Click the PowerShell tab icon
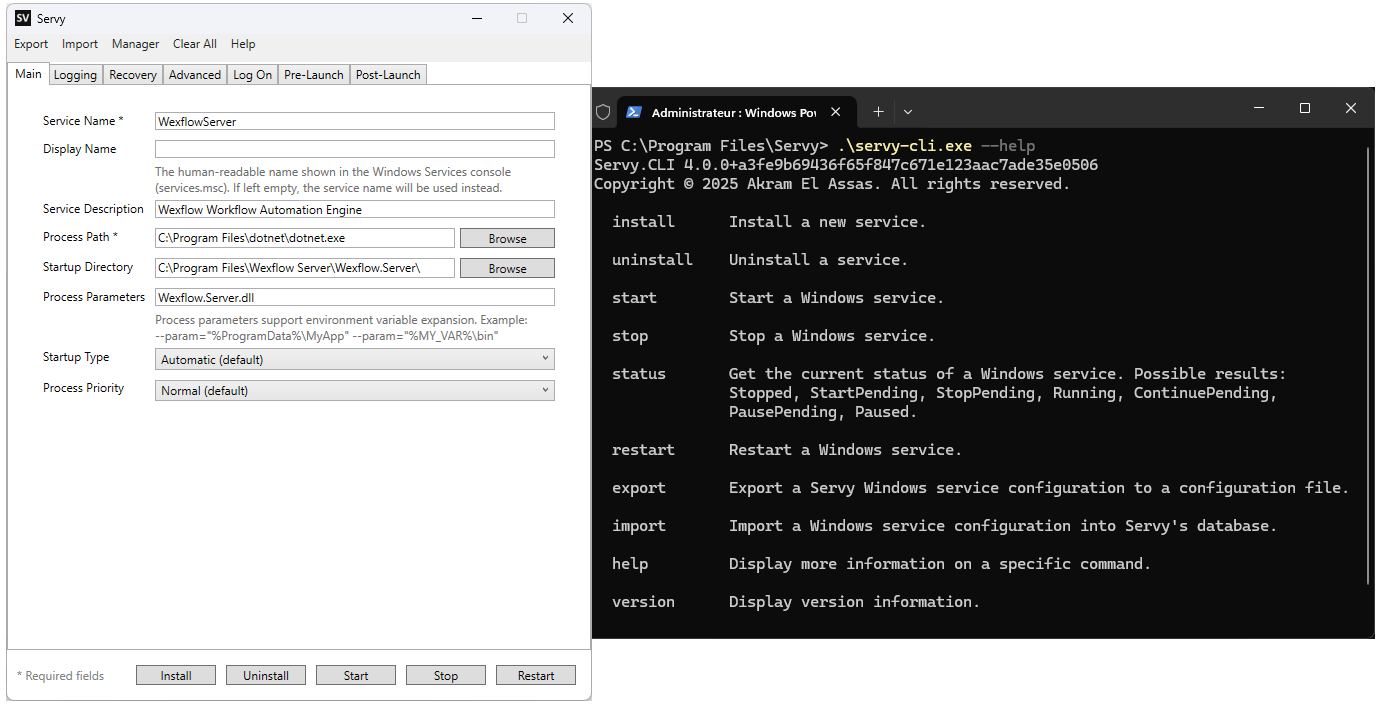The image size is (1381, 706). 634,112
